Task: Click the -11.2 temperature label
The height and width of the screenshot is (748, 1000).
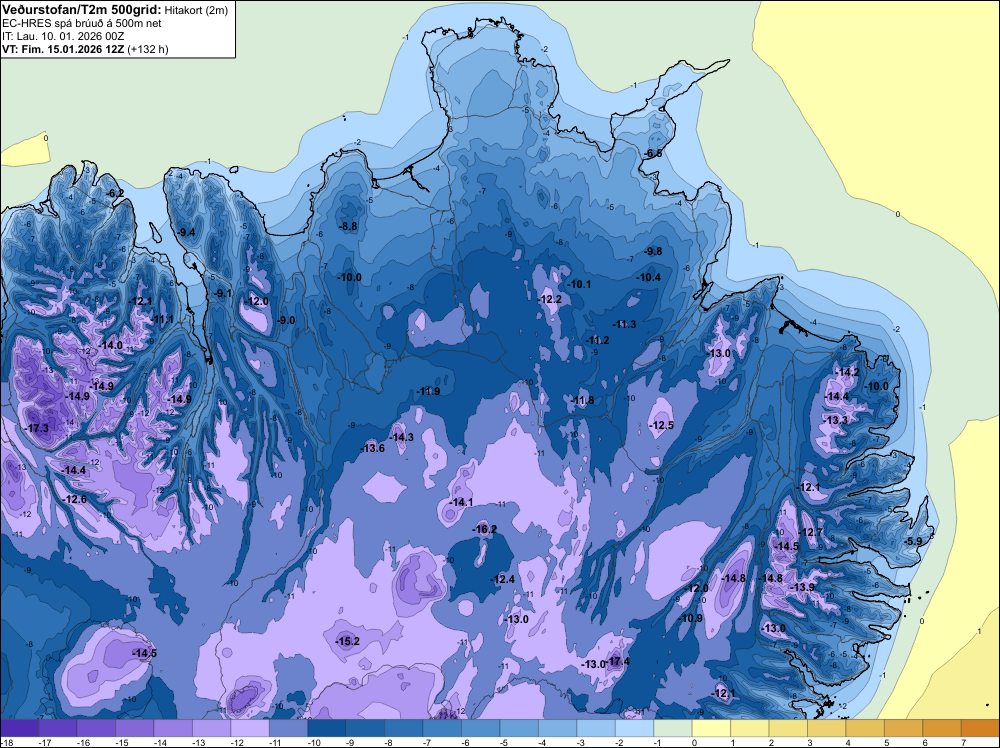Action: [x=598, y=340]
